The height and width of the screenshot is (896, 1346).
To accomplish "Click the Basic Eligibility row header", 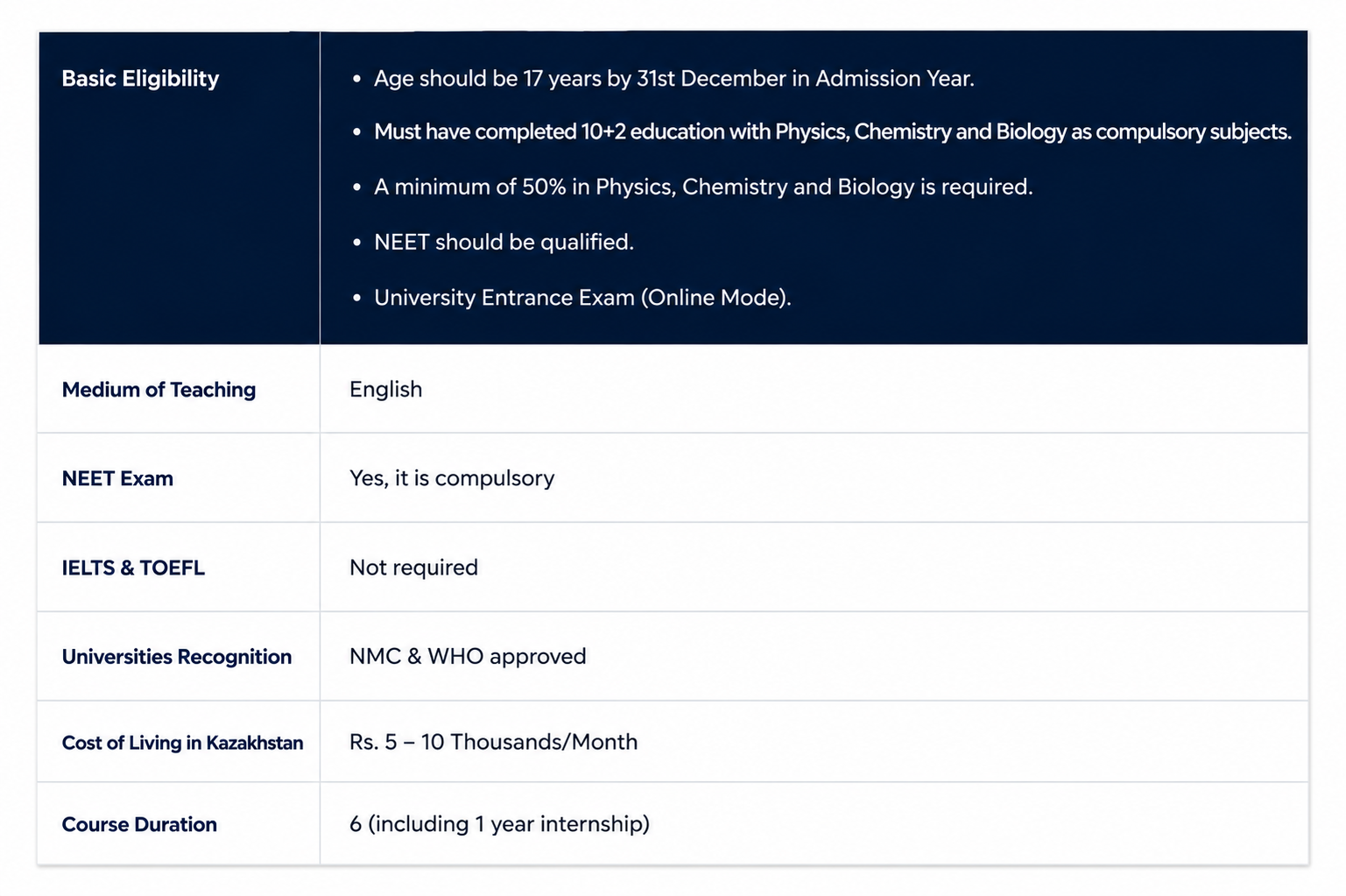I will 140,79.
